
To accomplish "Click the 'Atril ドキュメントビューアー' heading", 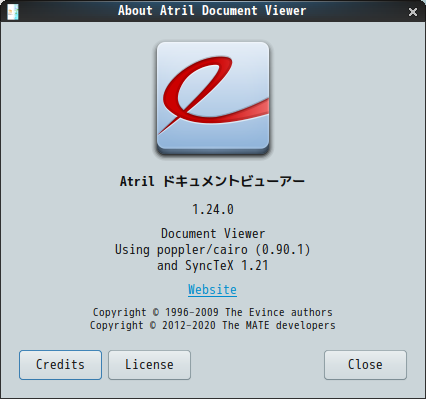I will coord(212,181).
